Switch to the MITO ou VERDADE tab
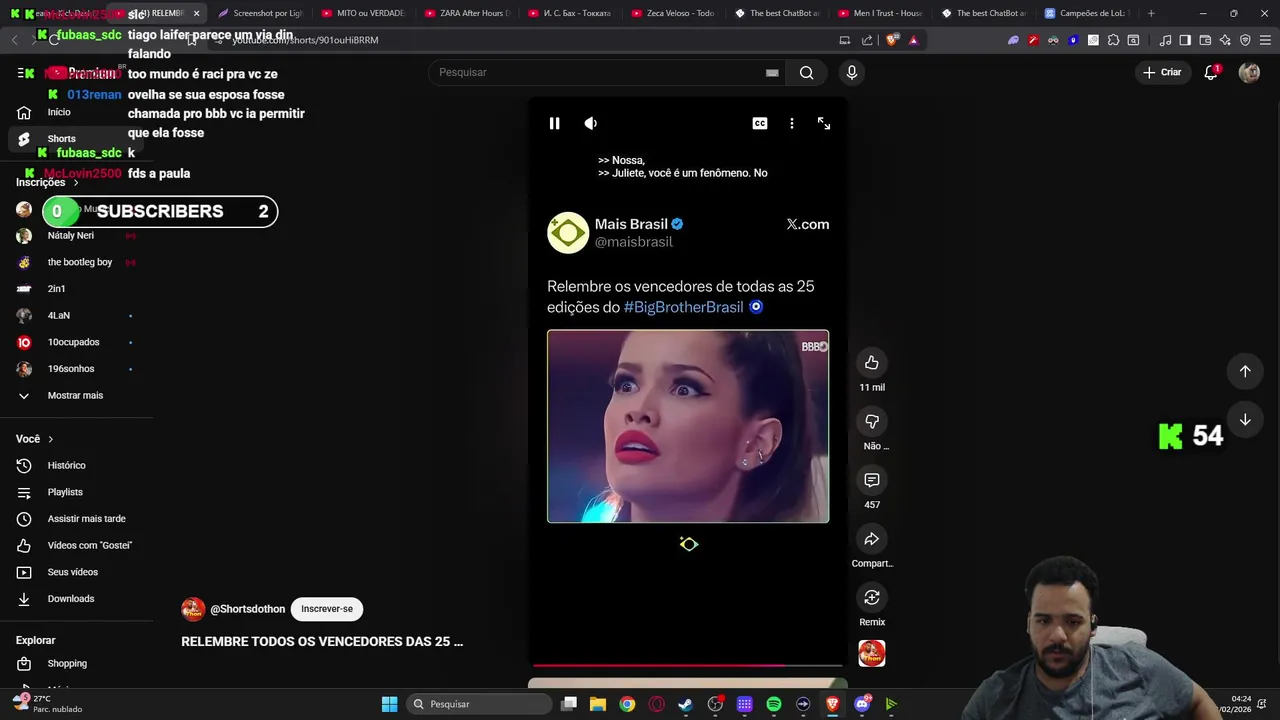This screenshot has width=1280, height=720. point(364,13)
